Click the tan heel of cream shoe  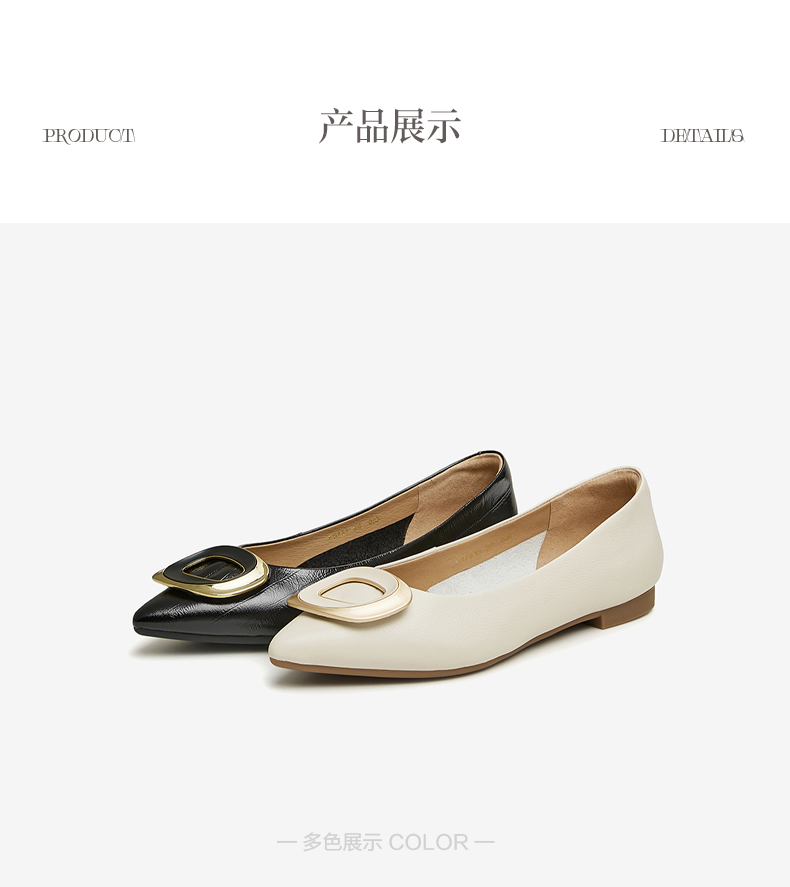[627, 608]
